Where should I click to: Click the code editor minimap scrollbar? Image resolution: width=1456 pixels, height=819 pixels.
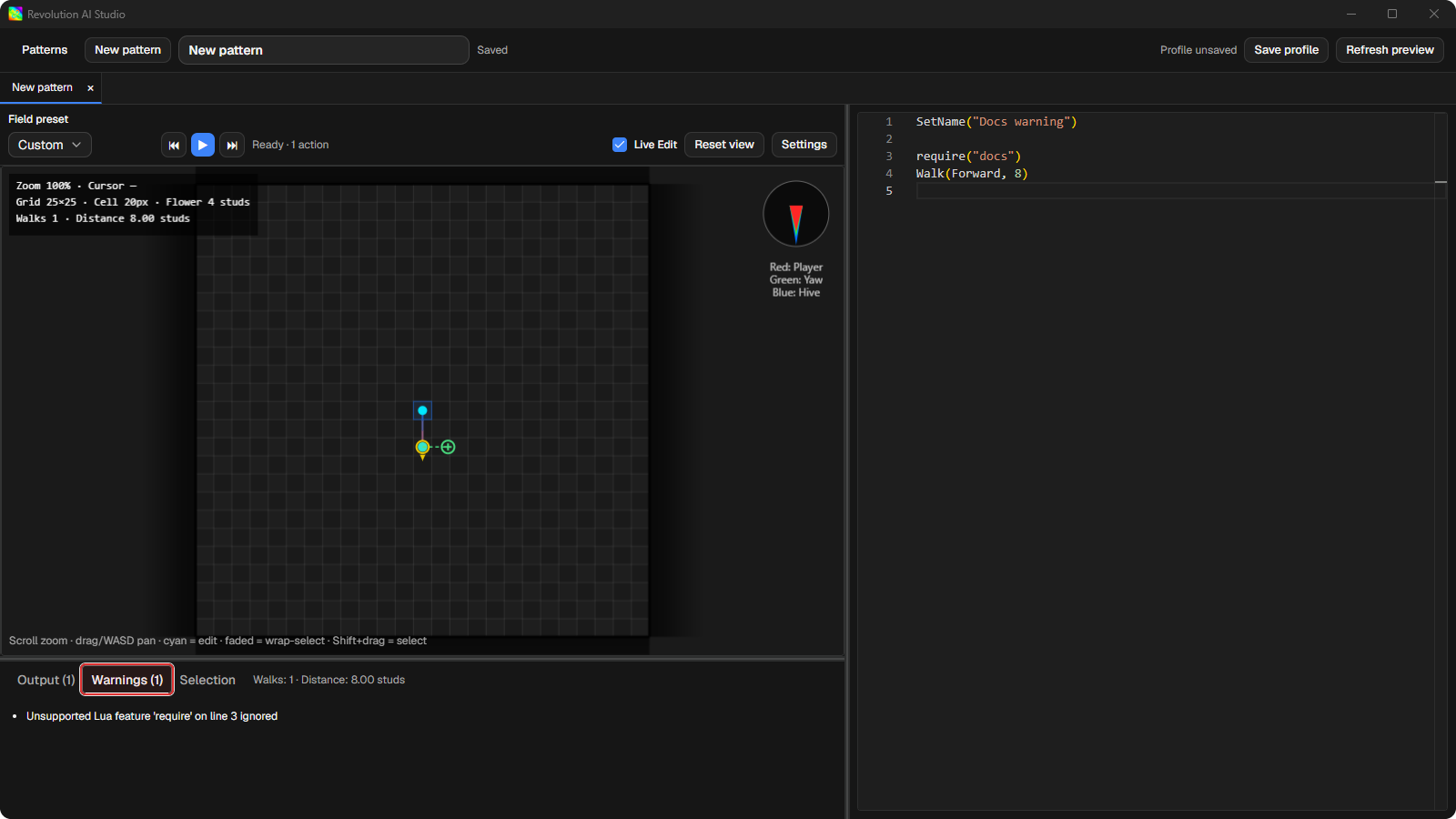[1441, 460]
